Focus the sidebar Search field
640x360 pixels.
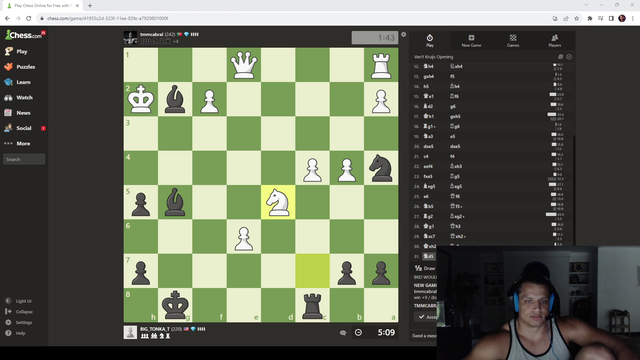pos(24,159)
